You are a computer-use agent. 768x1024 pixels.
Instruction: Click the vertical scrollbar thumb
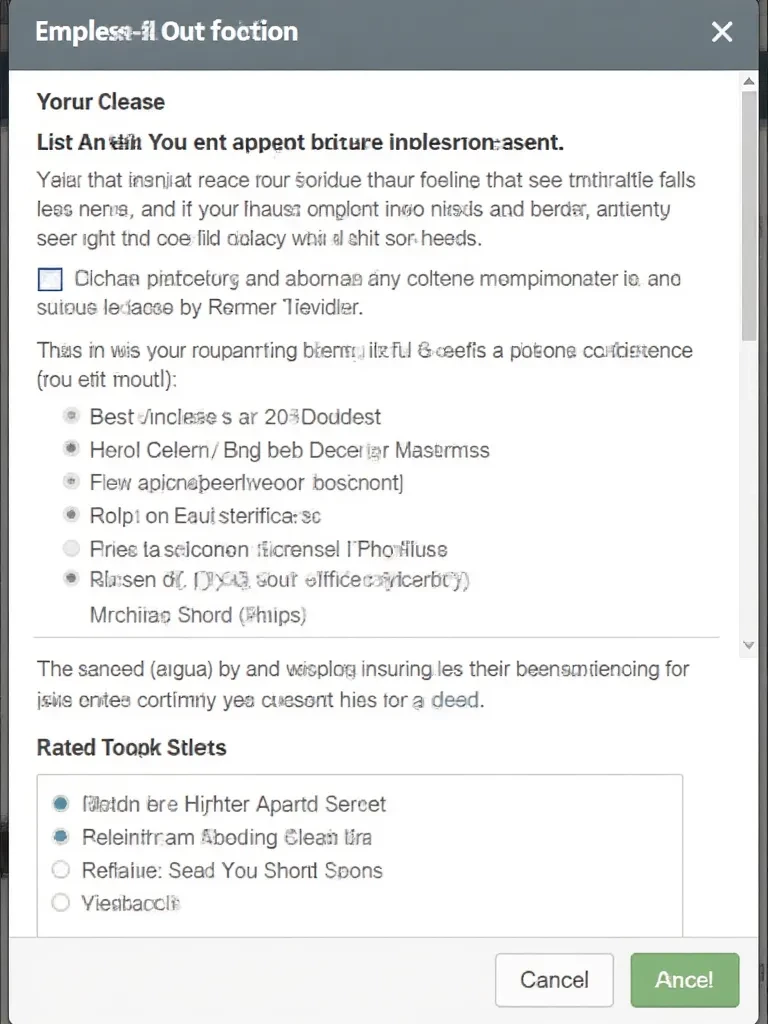pyautogui.click(x=748, y=220)
